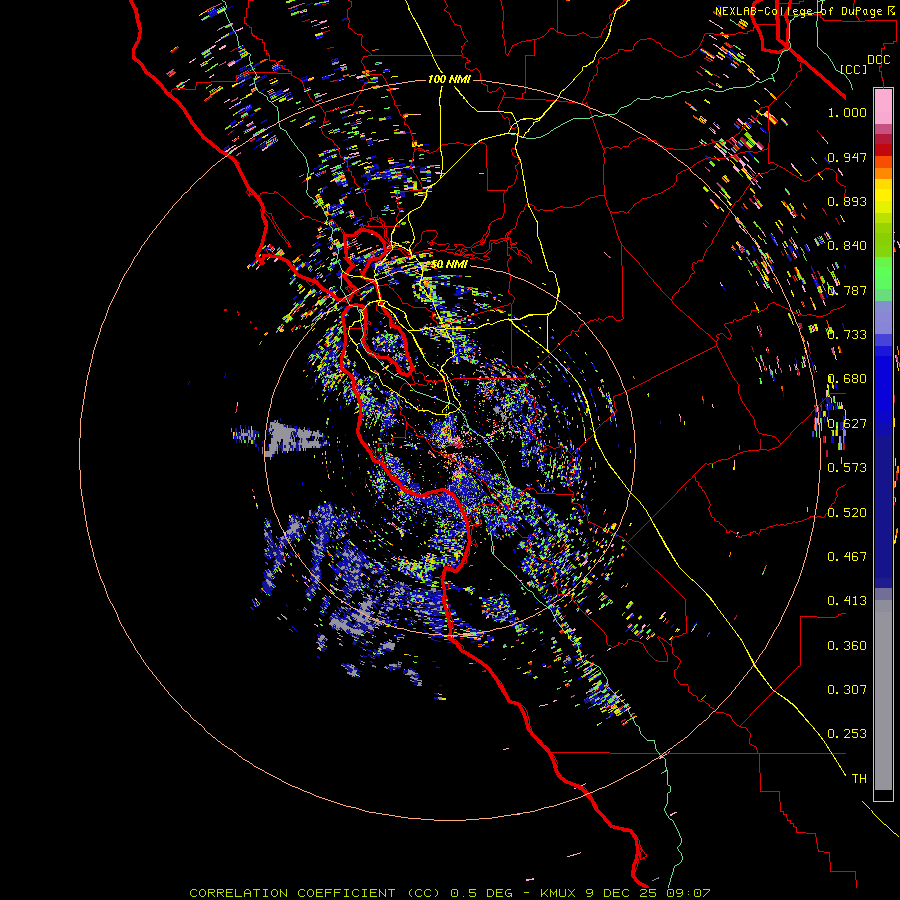The image size is (900, 900).
Task: Click the KMUX 9 DEC 25 09:07 timestamp
Action: click(625, 893)
